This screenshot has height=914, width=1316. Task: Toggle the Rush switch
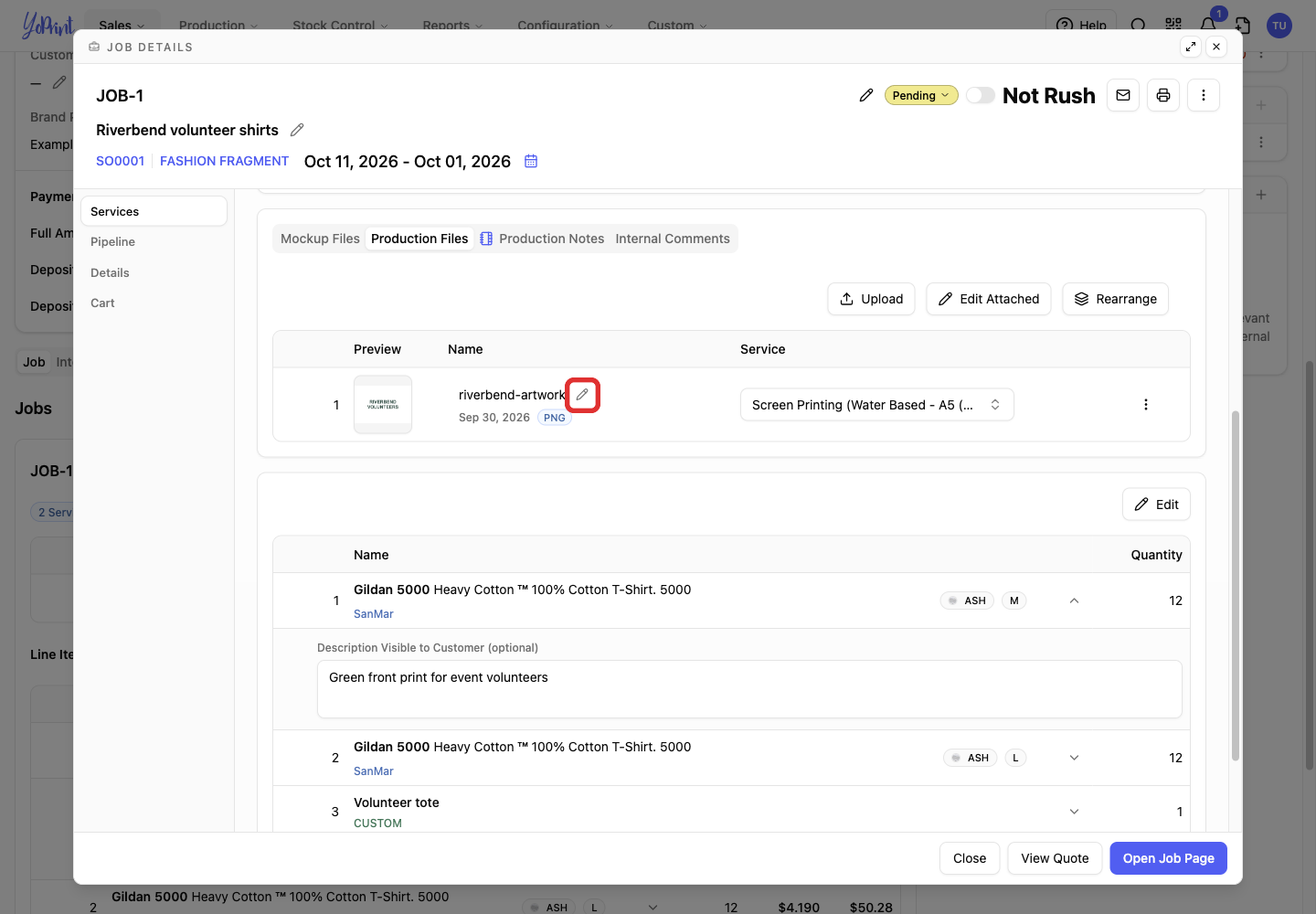[981, 95]
